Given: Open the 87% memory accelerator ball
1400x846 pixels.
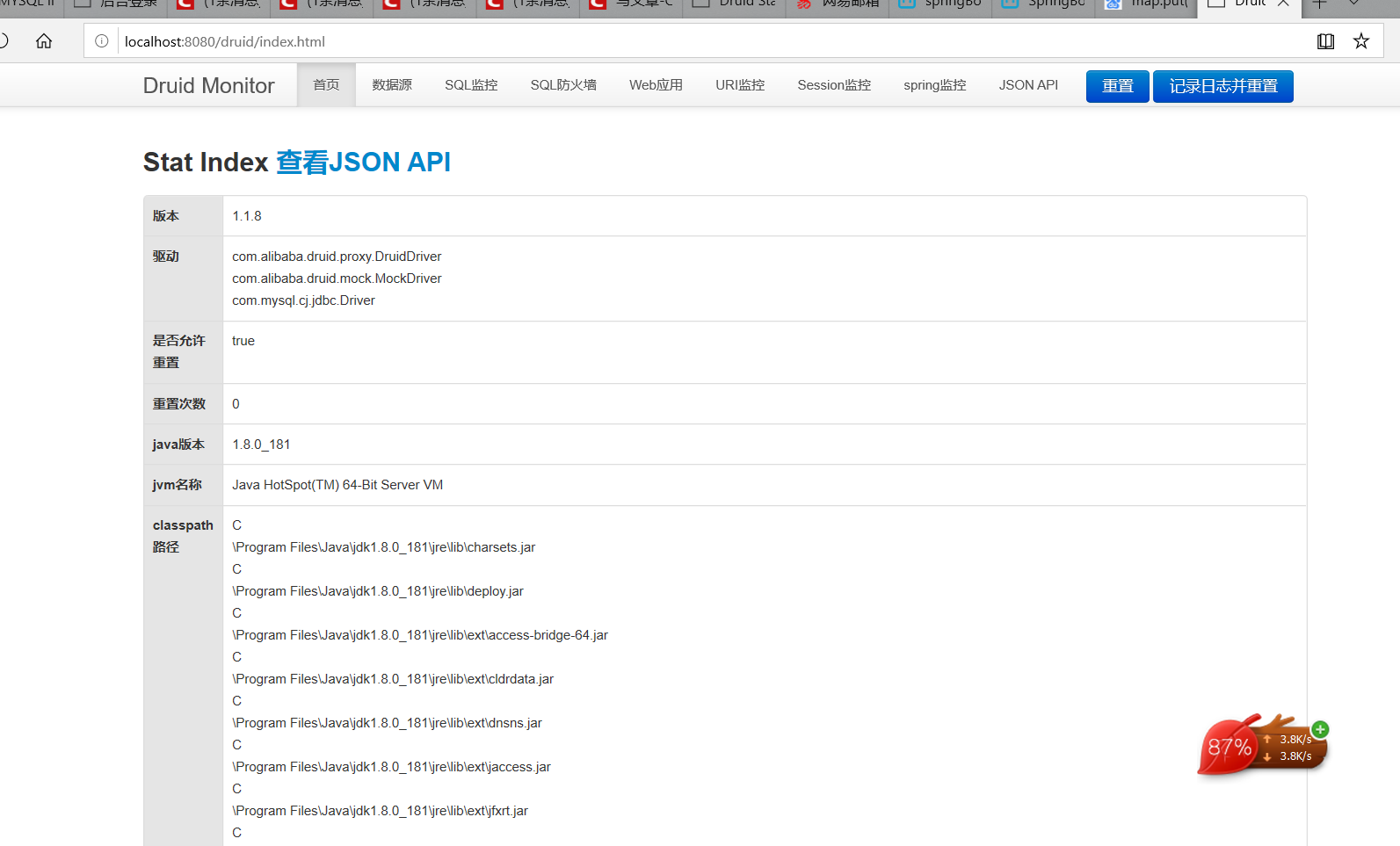Looking at the screenshot, I should click(x=1229, y=747).
